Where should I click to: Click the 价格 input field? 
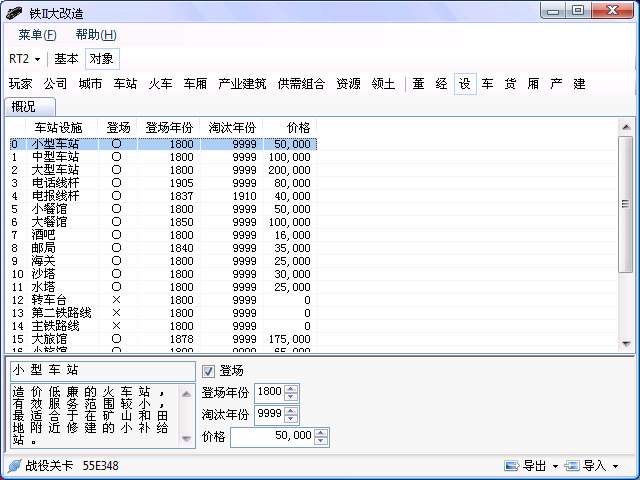273,437
